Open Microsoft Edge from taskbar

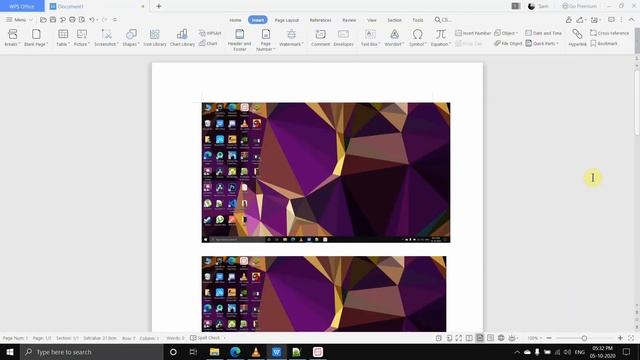(235, 352)
